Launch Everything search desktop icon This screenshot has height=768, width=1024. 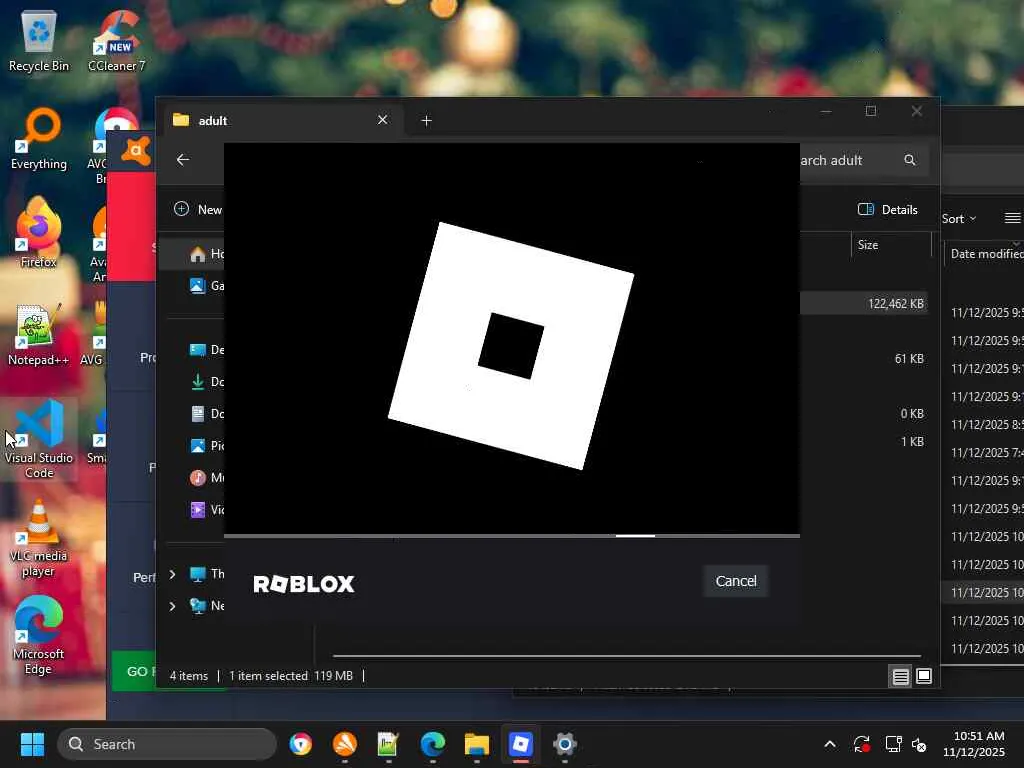pos(39,139)
